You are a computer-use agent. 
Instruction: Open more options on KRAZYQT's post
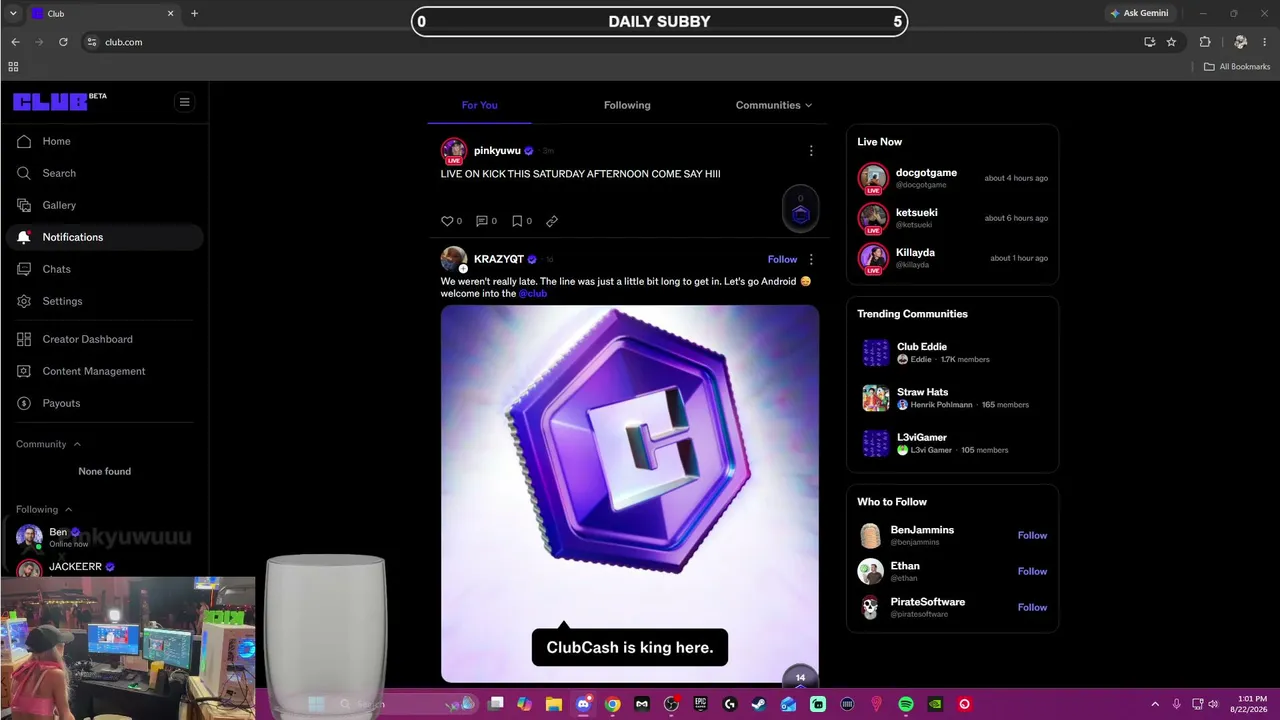pos(811,259)
